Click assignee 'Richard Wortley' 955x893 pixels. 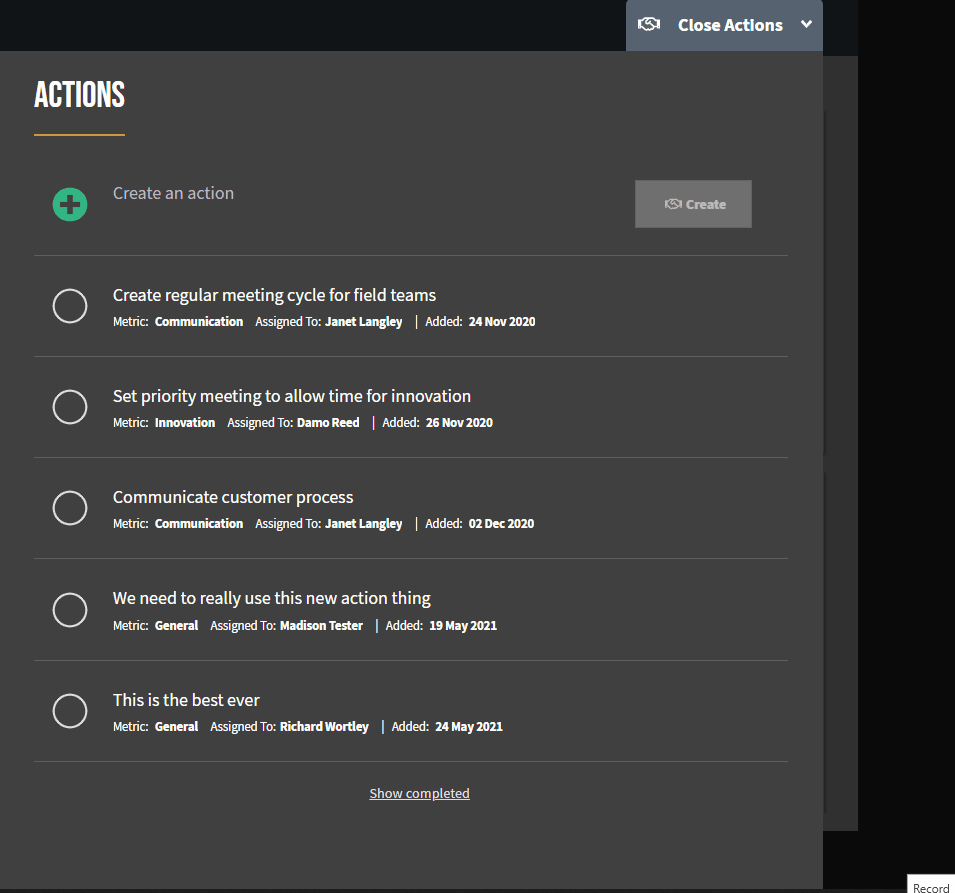click(x=324, y=727)
